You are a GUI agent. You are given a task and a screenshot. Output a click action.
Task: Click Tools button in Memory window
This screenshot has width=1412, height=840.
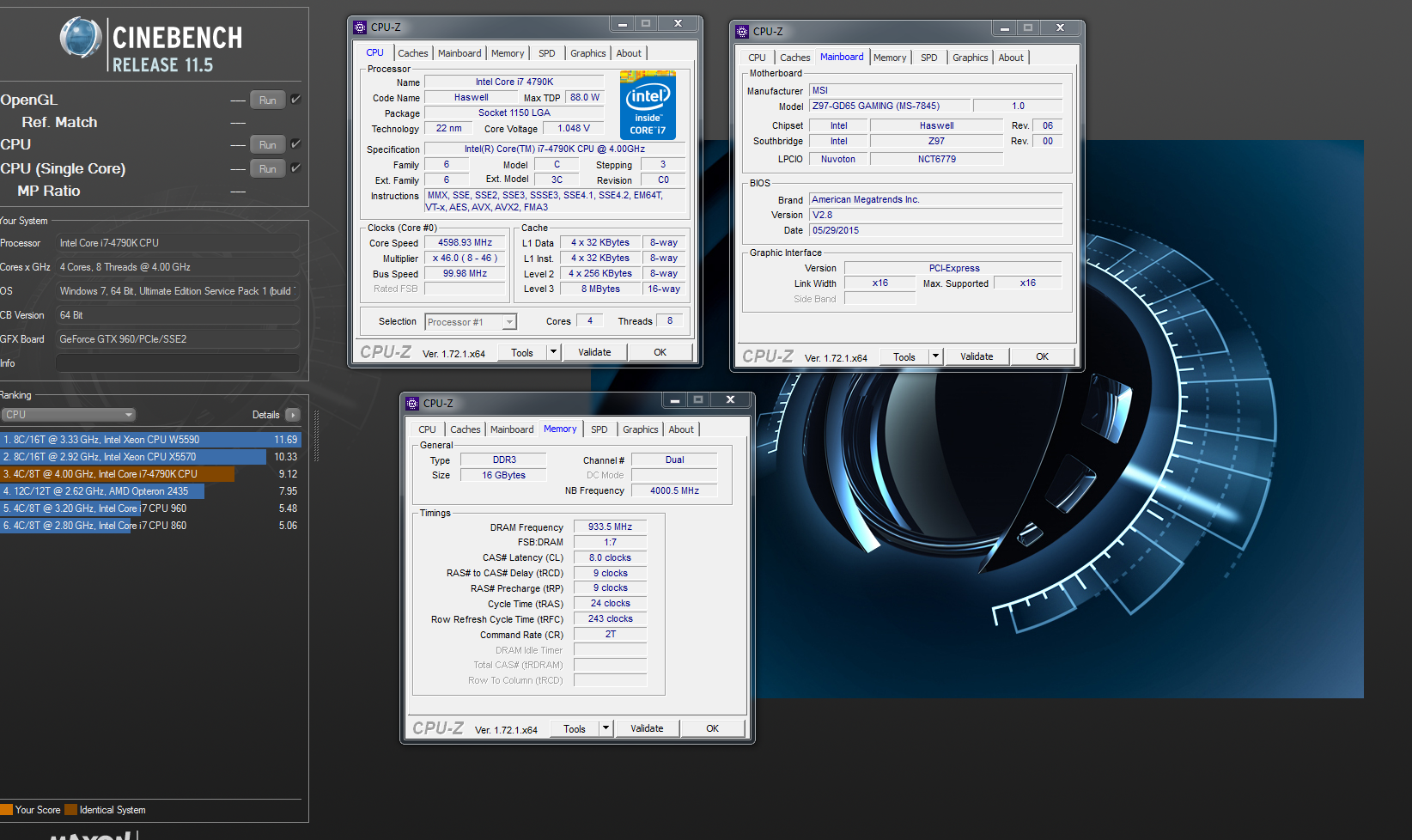click(x=575, y=728)
